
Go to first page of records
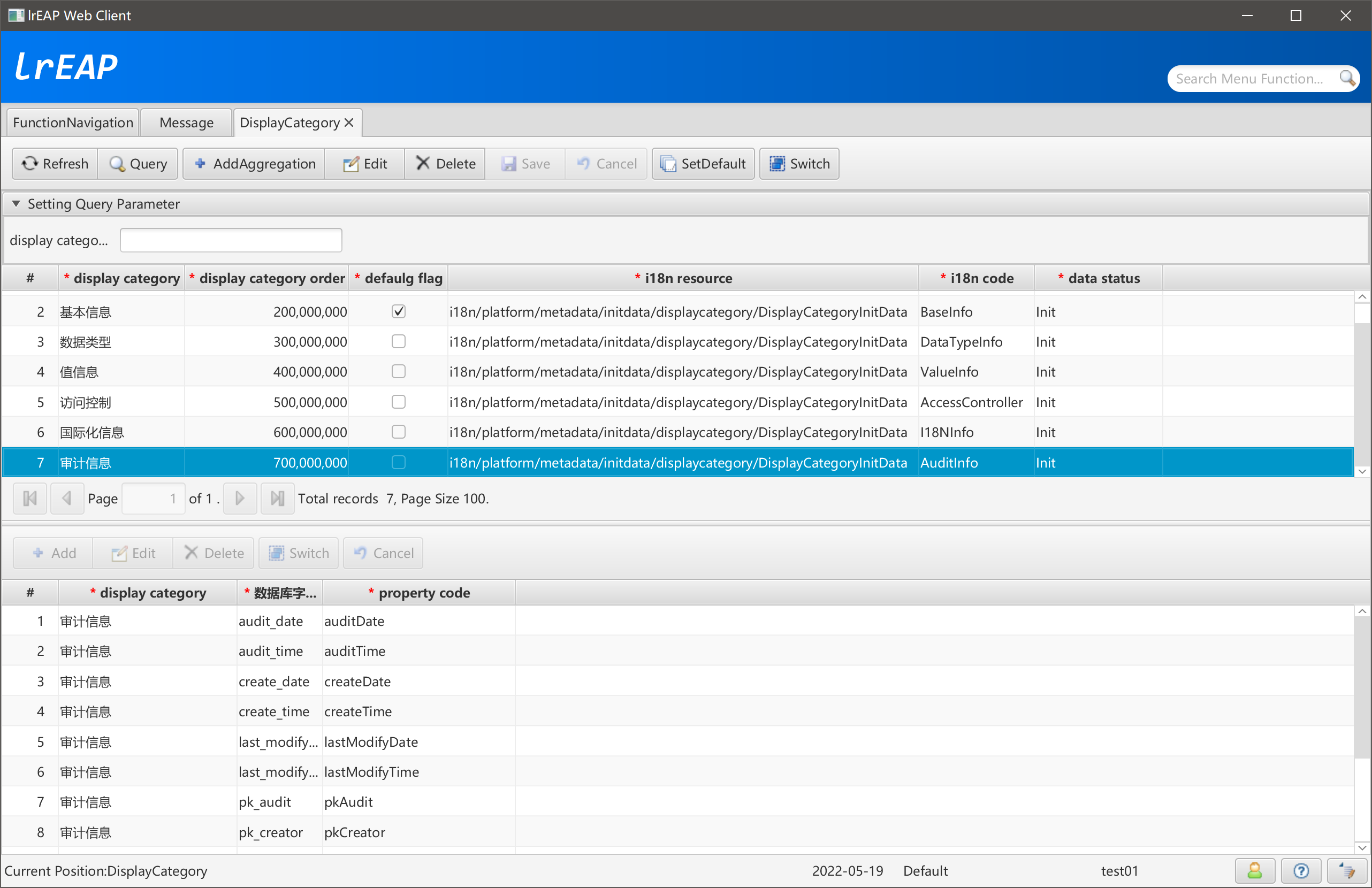pyautogui.click(x=30, y=499)
